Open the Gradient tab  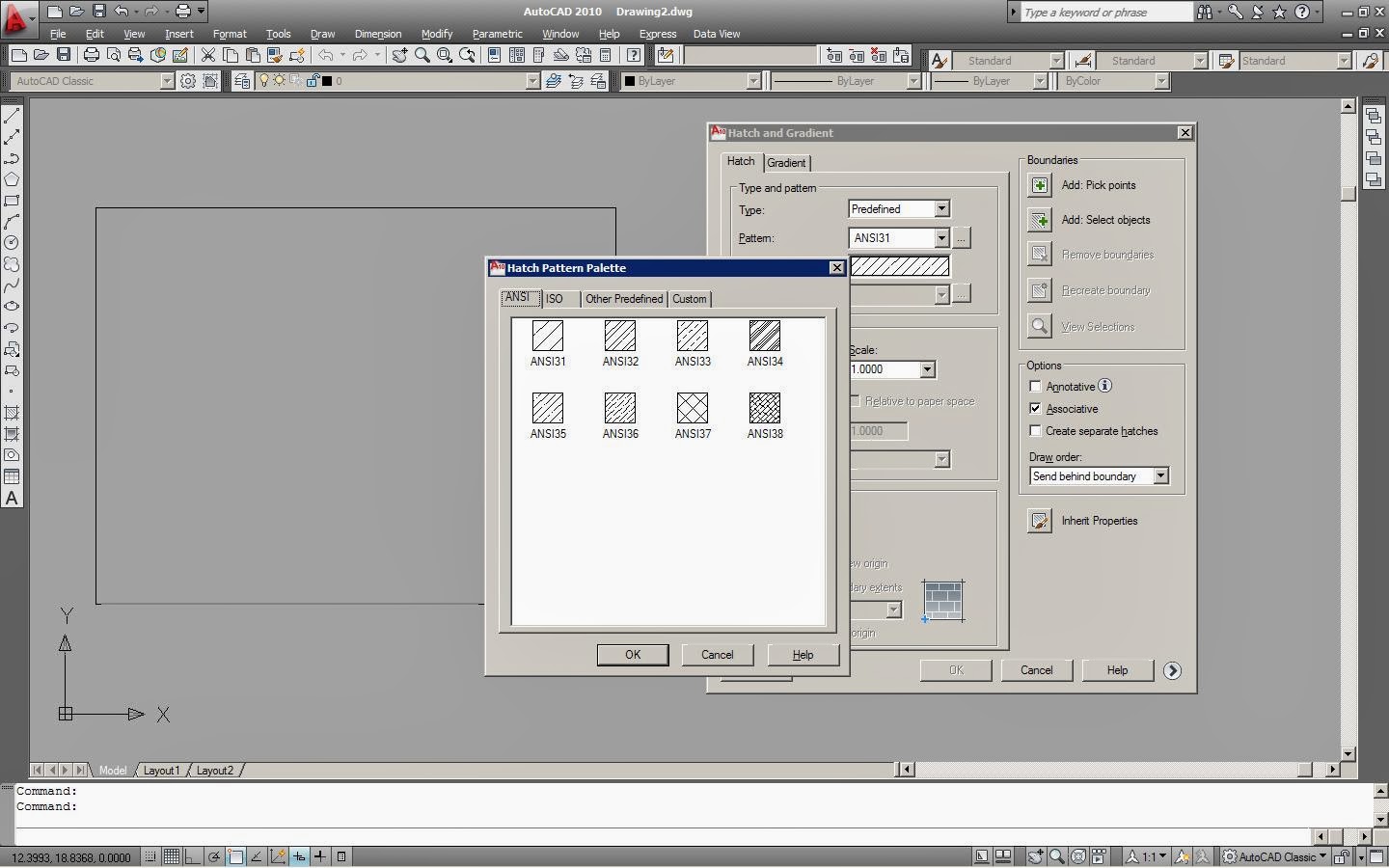(787, 162)
